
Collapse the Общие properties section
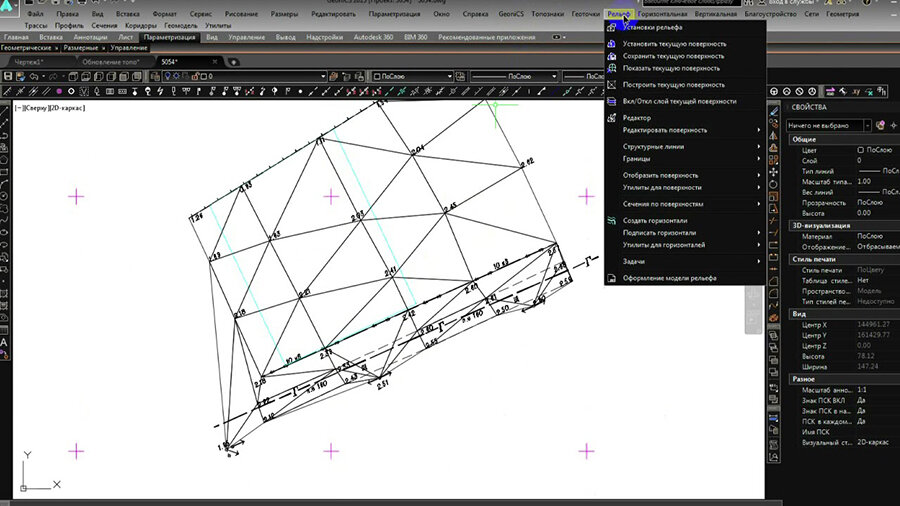tap(844, 139)
